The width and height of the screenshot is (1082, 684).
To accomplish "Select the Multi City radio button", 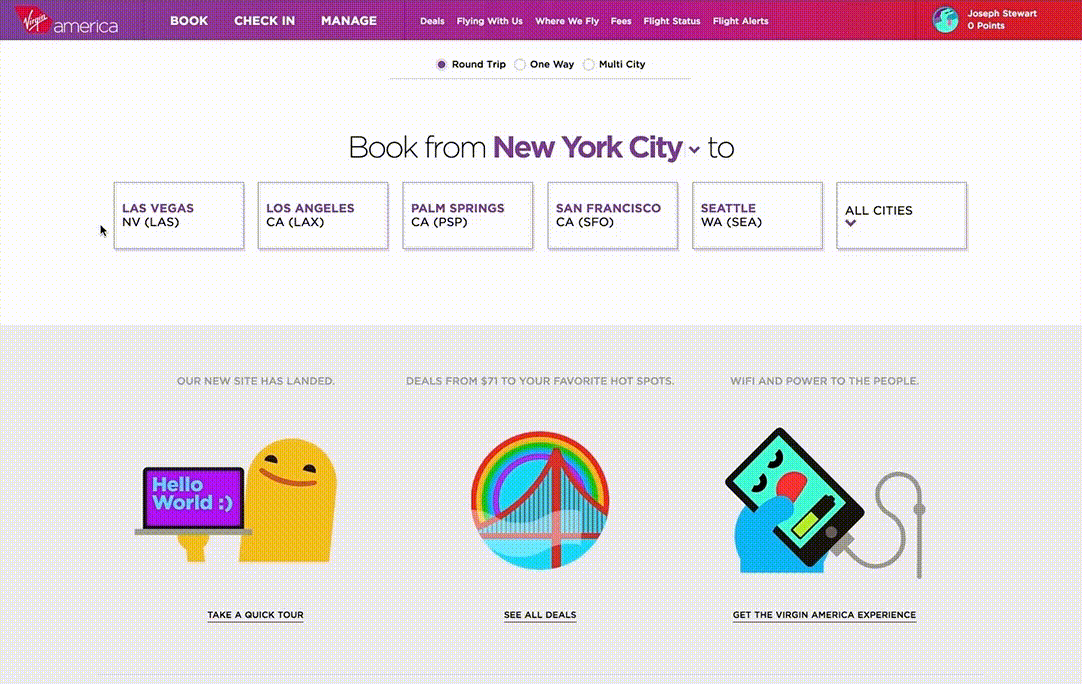I will 589,65.
